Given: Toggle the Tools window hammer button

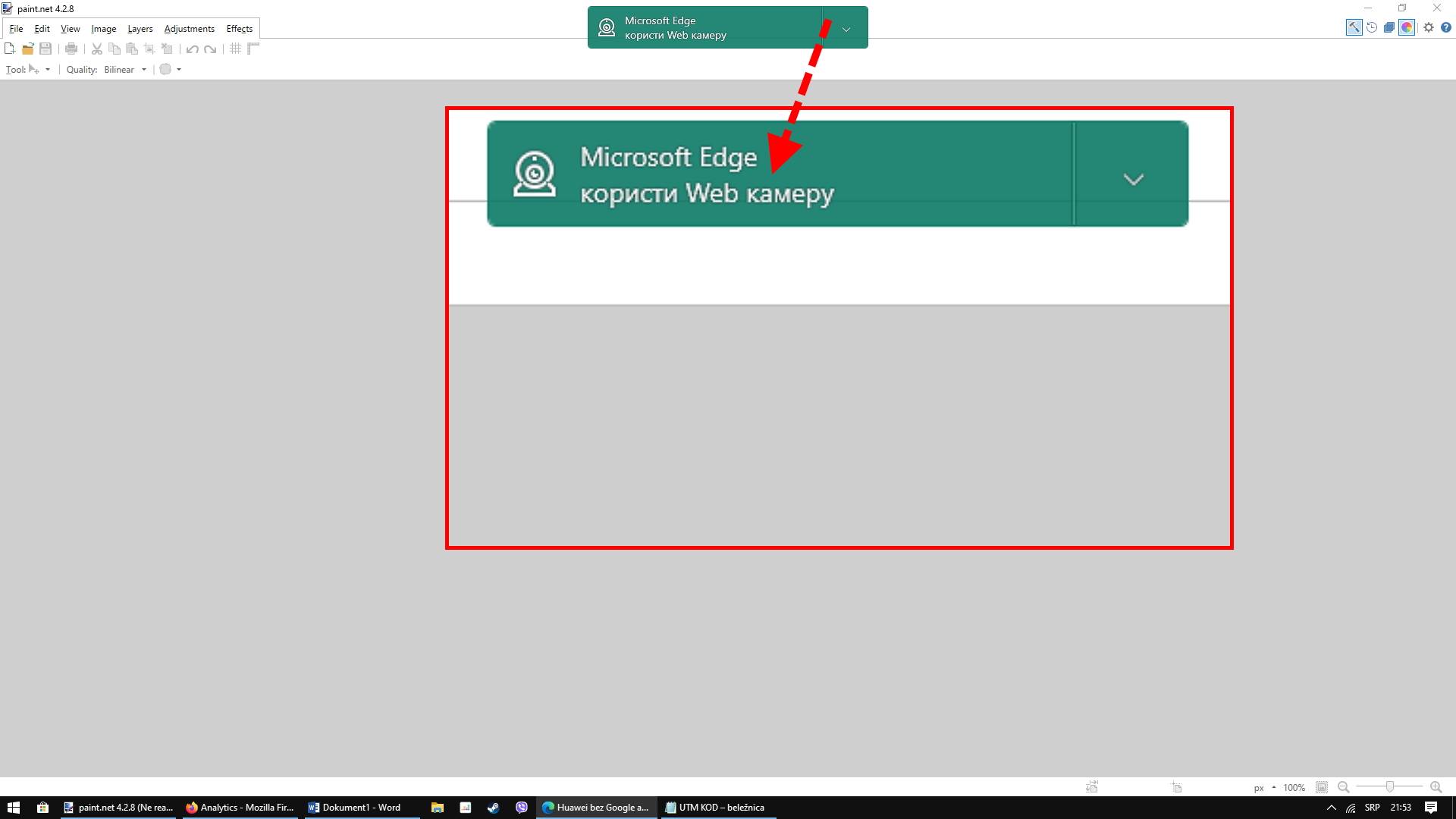Looking at the screenshot, I should (x=1354, y=27).
